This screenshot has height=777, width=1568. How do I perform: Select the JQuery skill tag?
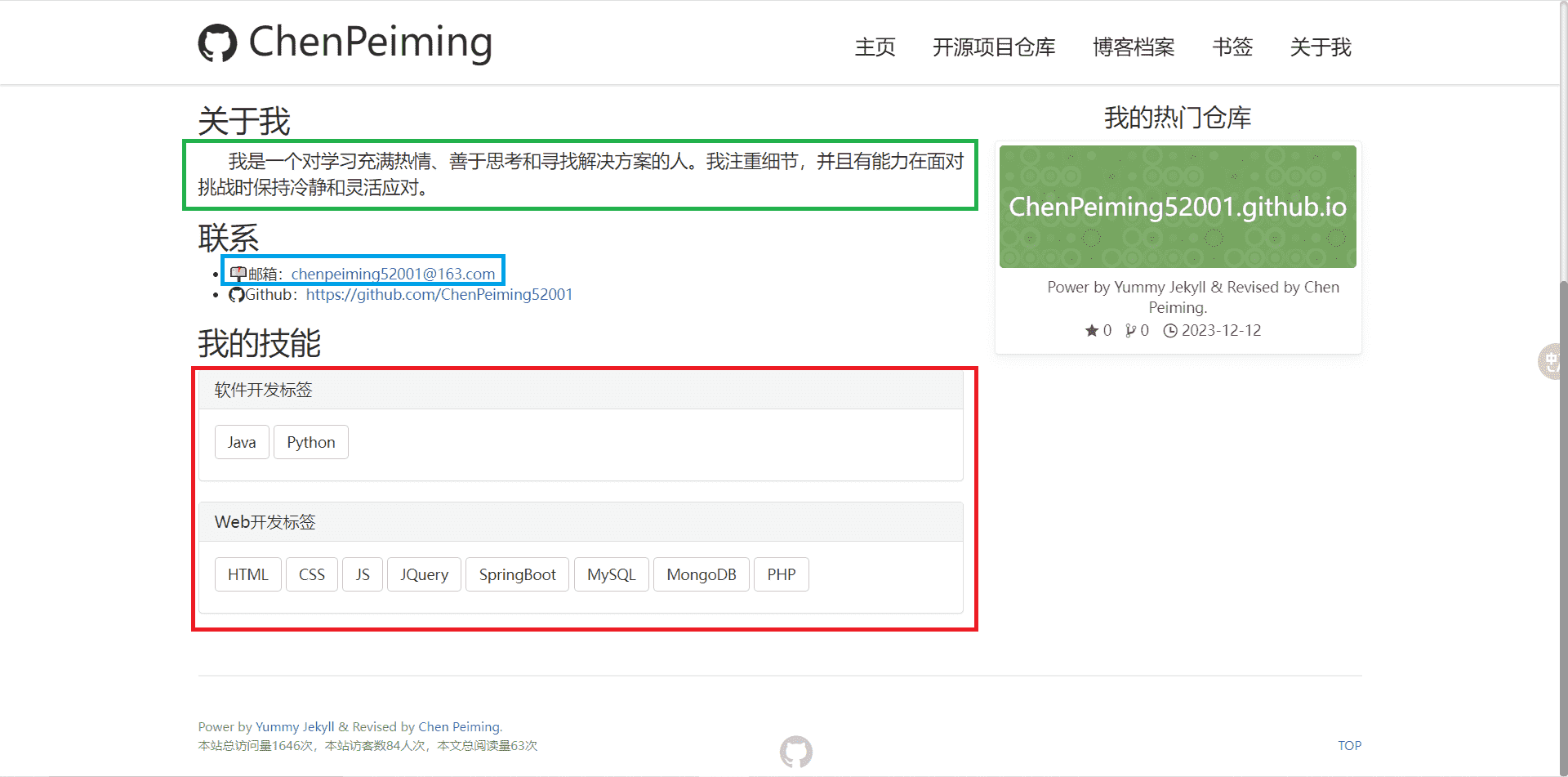tap(425, 574)
